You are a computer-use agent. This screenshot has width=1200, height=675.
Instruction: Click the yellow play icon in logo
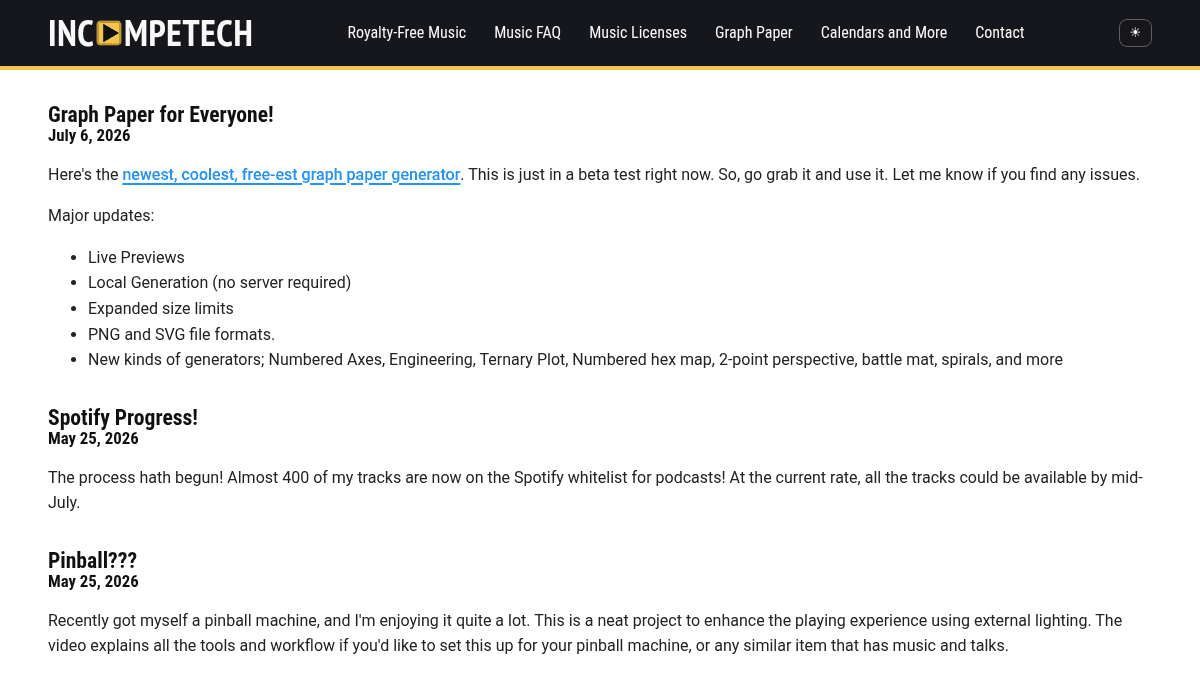[111, 33]
